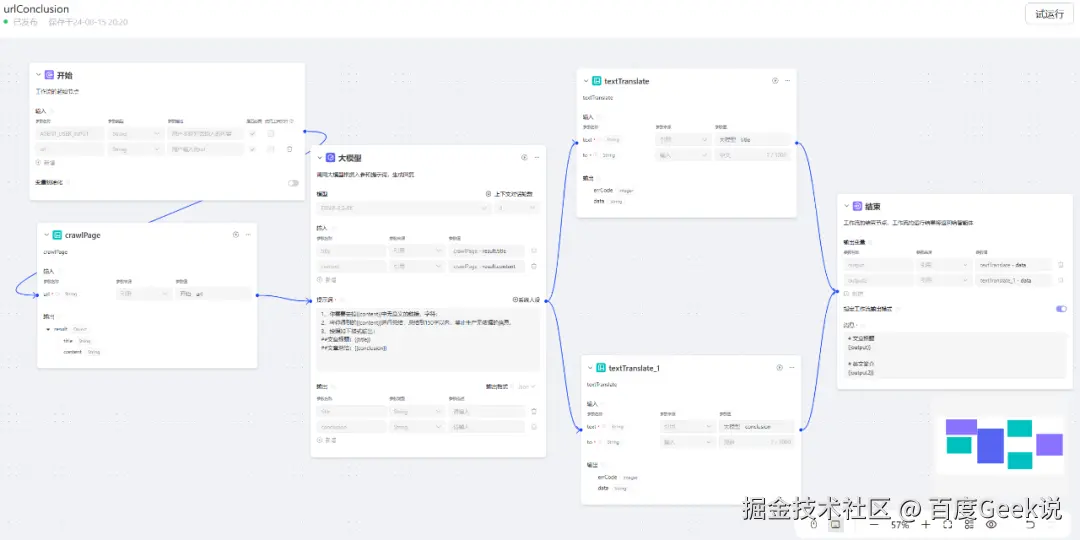1080x540 pixels.
Task: Click the 大模型 - conclusion value field in textTranslate_1
Action: click(756, 427)
